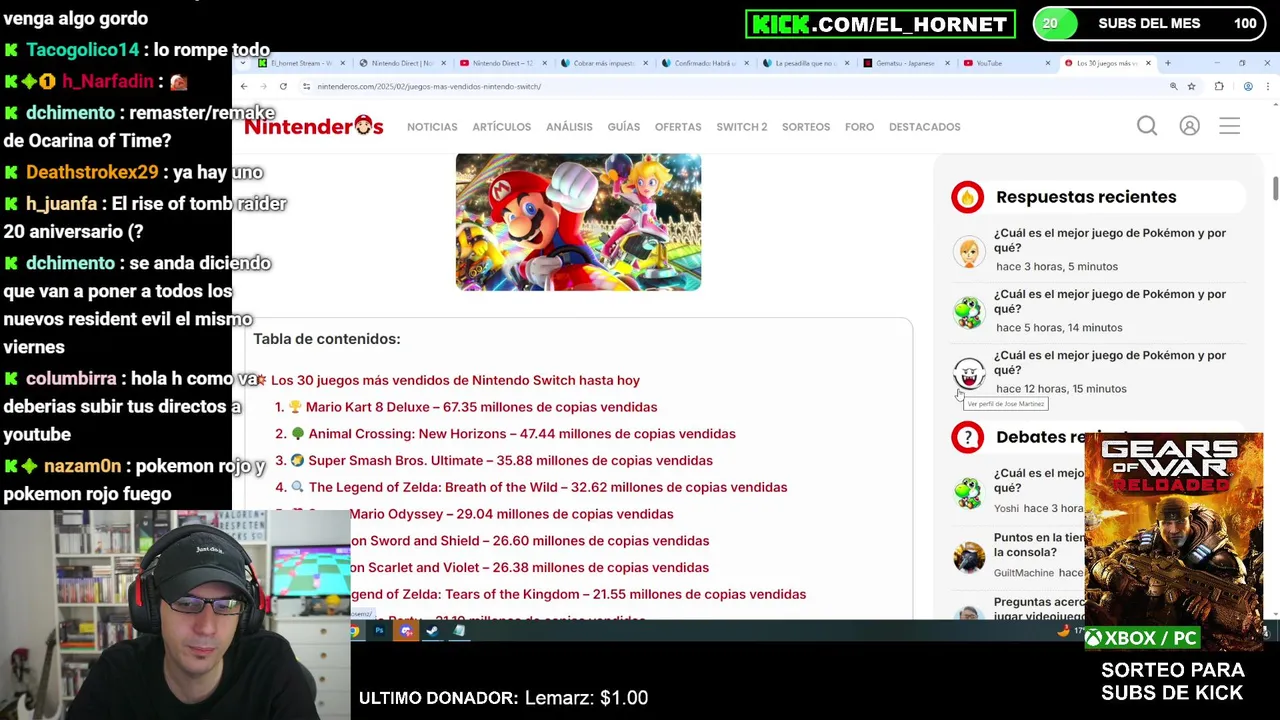Open Animal Crossing: New Horizons entry
1280x720 pixels.
(522, 434)
